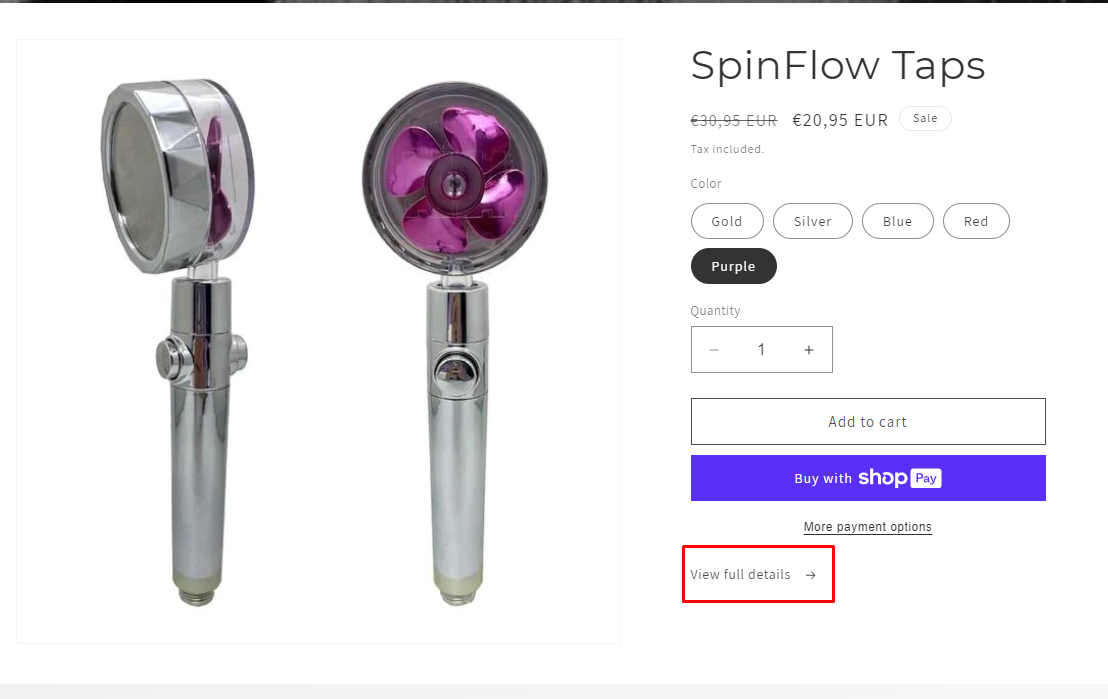The image size is (1108, 699).
Task: Click the arrow beside View full details
Action: 811,575
